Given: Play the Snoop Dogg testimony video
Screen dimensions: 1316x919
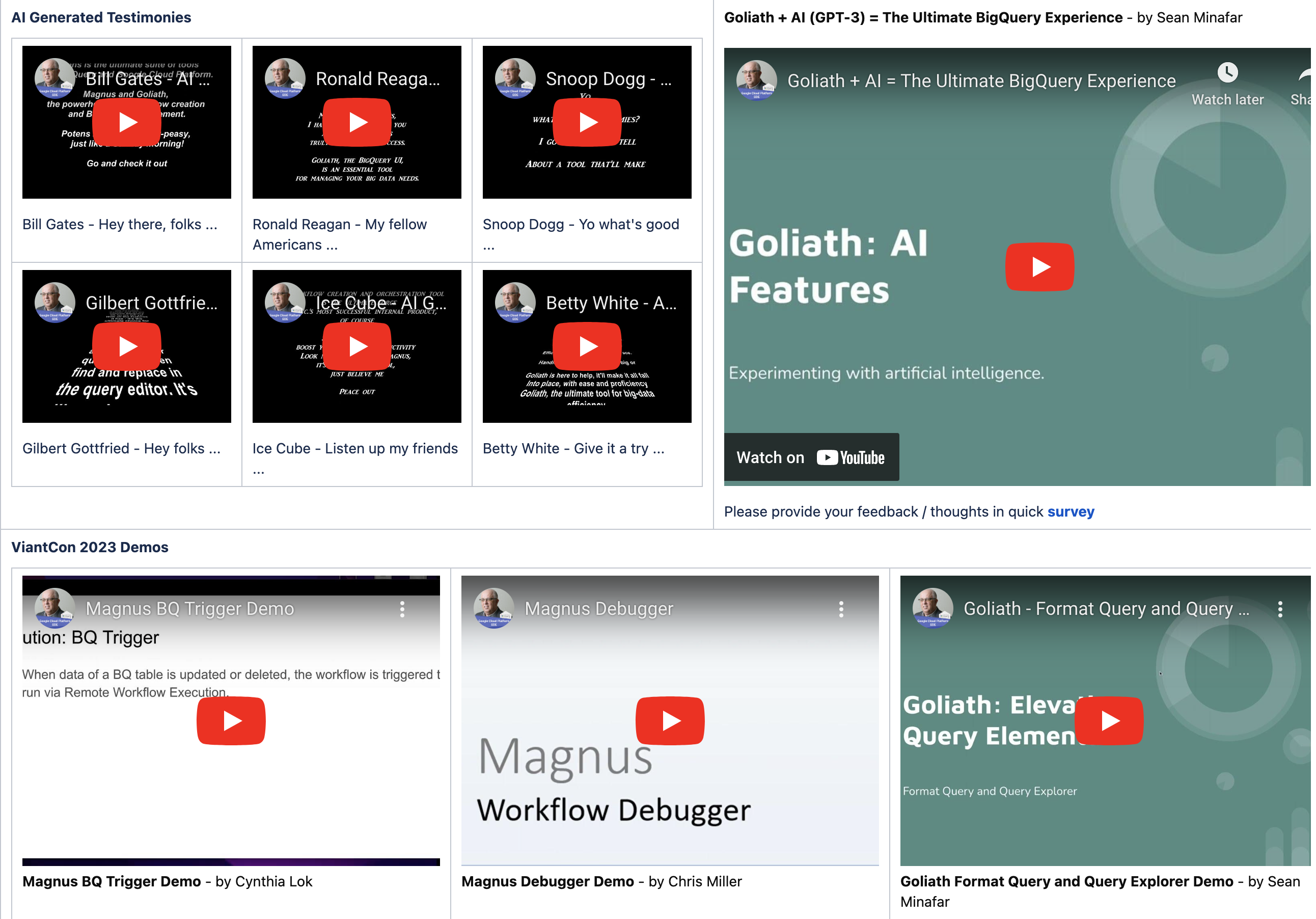Looking at the screenshot, I should pyautogui.click(x=587, y=122).
